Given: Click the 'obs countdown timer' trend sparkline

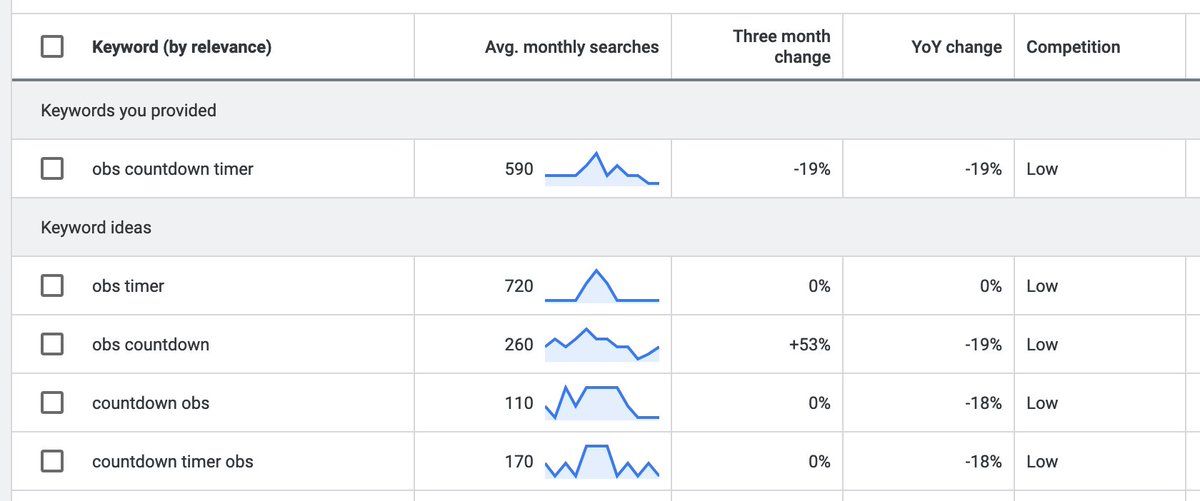Looking at the screenshot, I should coord(601,169).
